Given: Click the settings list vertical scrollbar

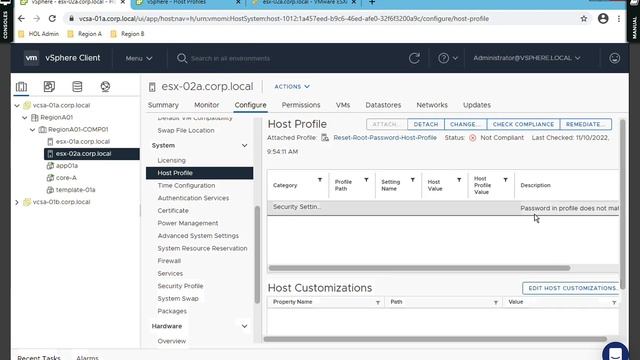Looking at the screenshot, I should [x=257, y=255].
